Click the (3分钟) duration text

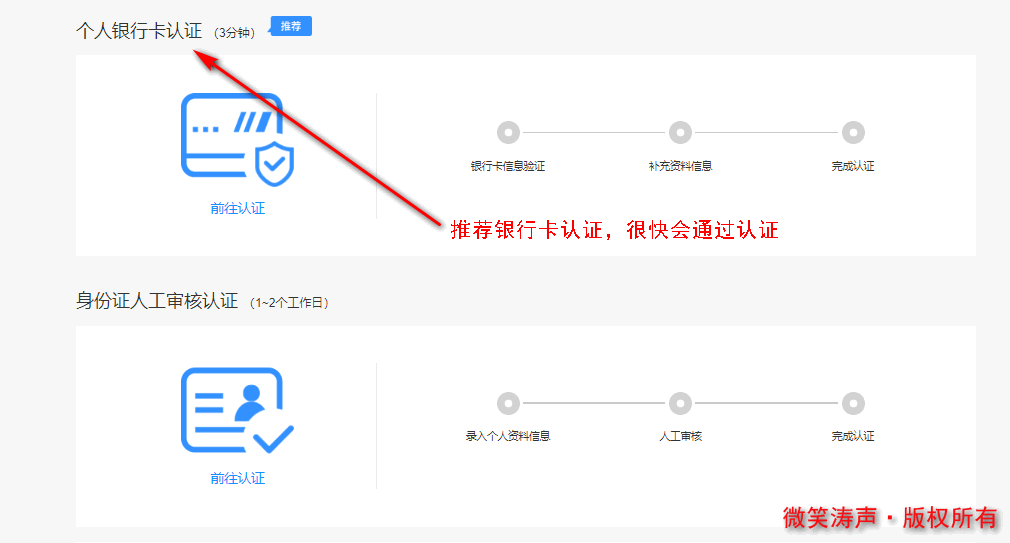(x=234, y=33)
